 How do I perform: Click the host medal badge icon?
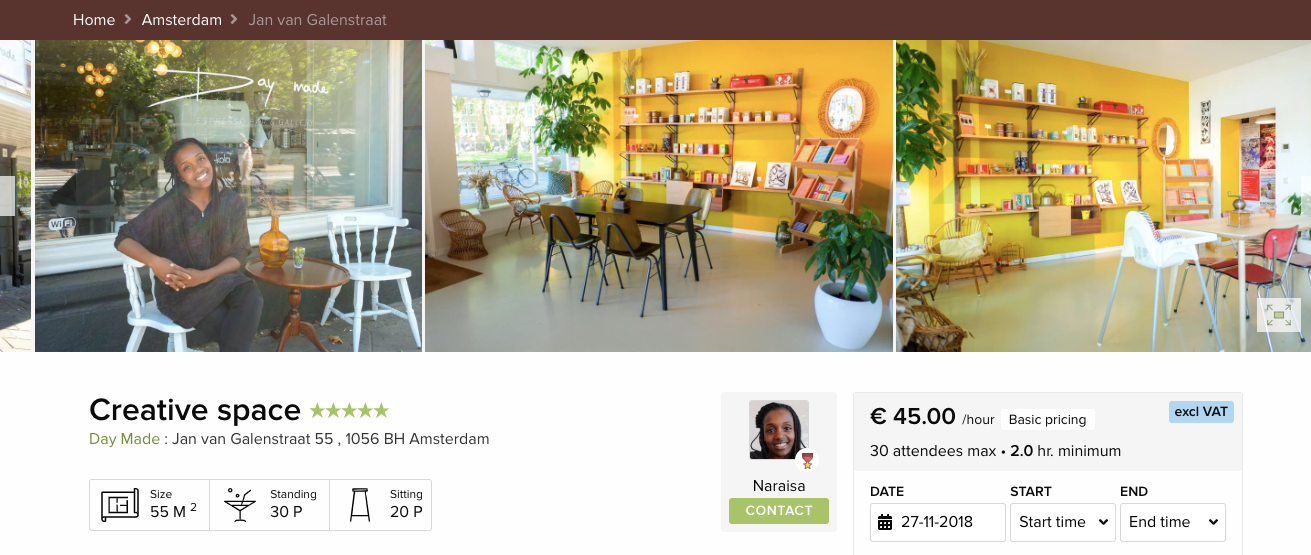pyautogui.click(x=807, y=461)
